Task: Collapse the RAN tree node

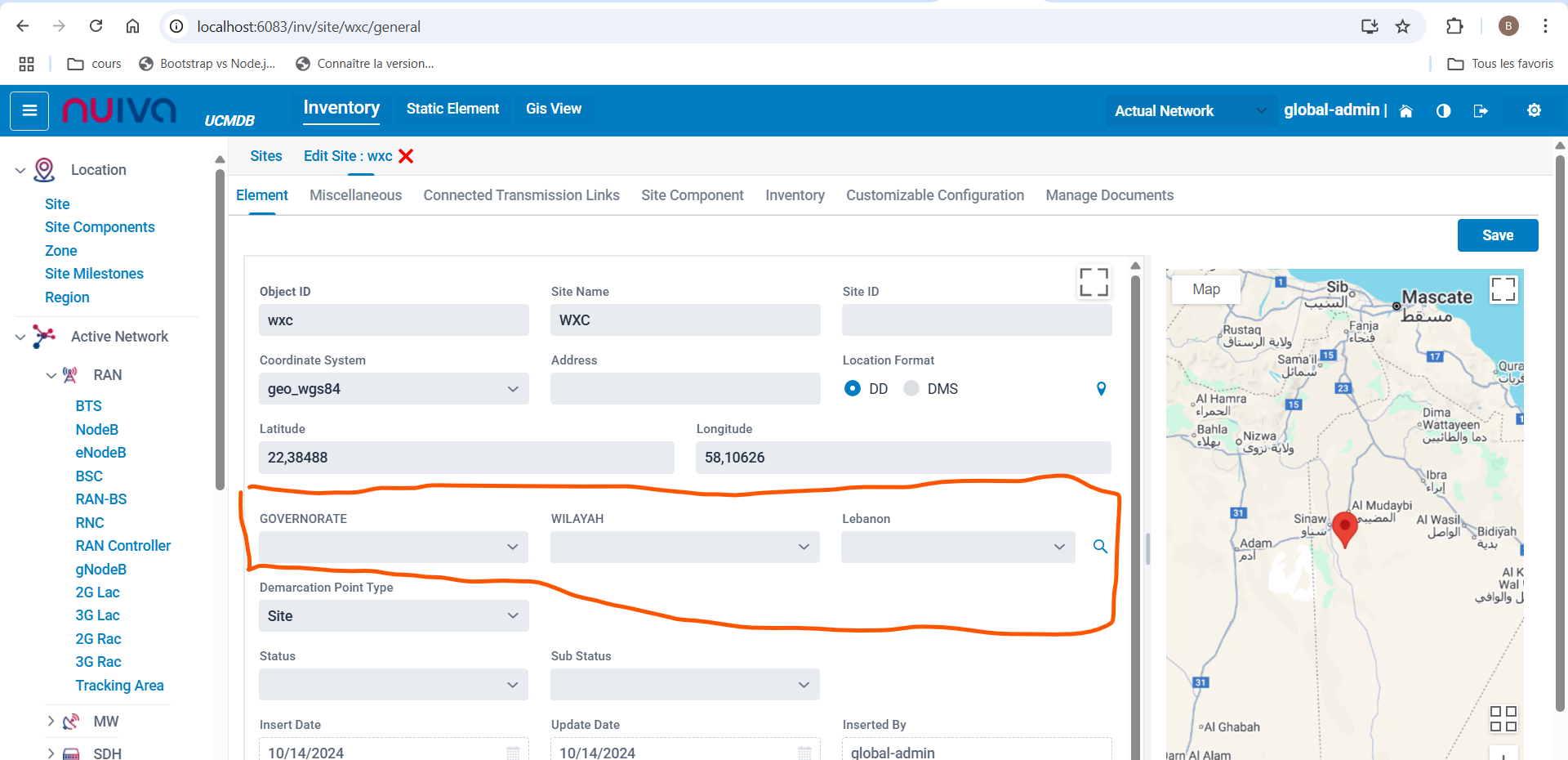Action: click(x=51, y=375)
